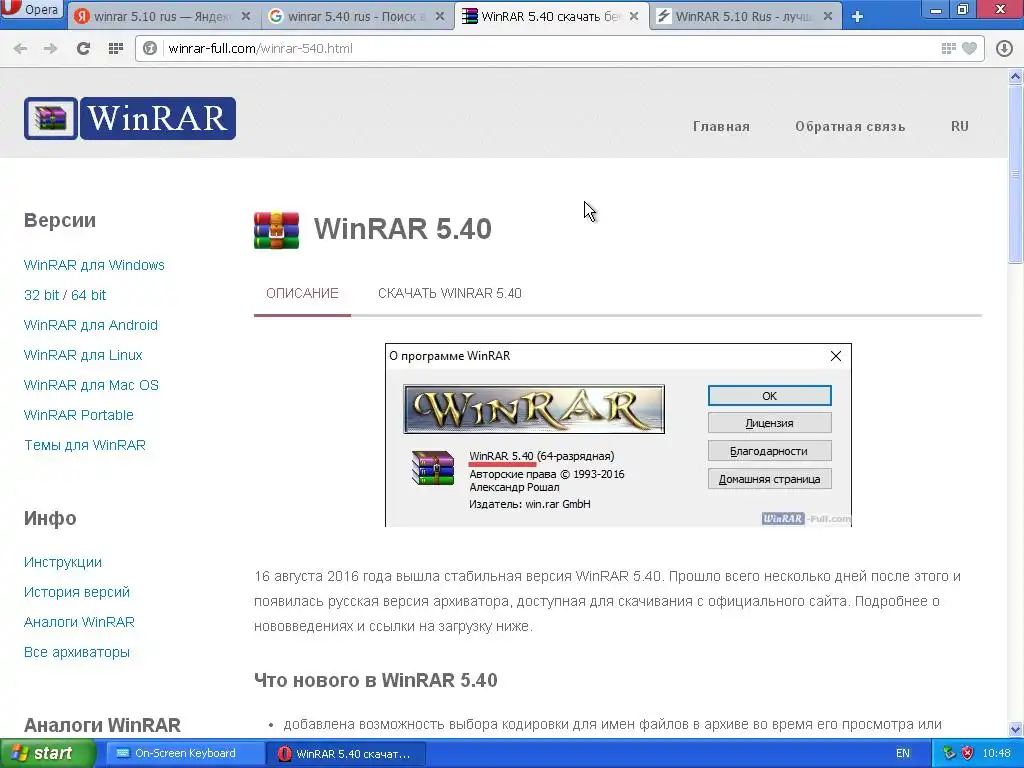Viewport: 1024px width, 768px height.
Task: Click the 'О программе WinRAR' dialog screenshot
Action: point(618,435)
